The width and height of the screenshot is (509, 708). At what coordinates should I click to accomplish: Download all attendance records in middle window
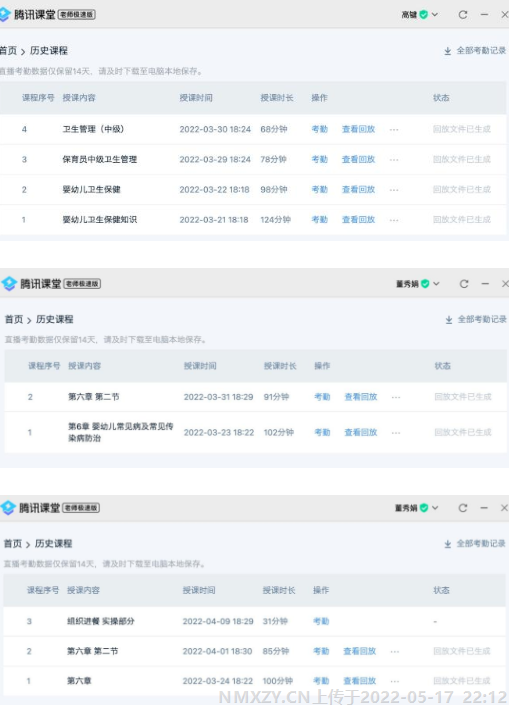[476, 320]
